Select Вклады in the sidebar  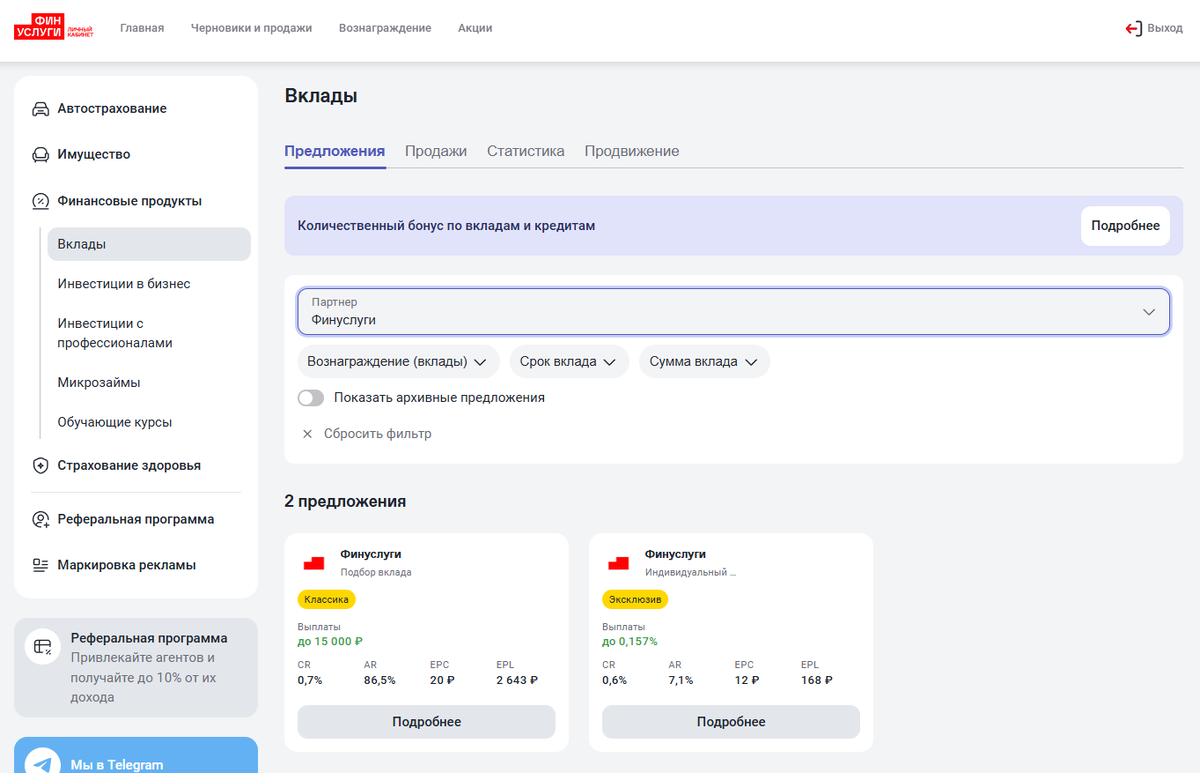[149, 244]
